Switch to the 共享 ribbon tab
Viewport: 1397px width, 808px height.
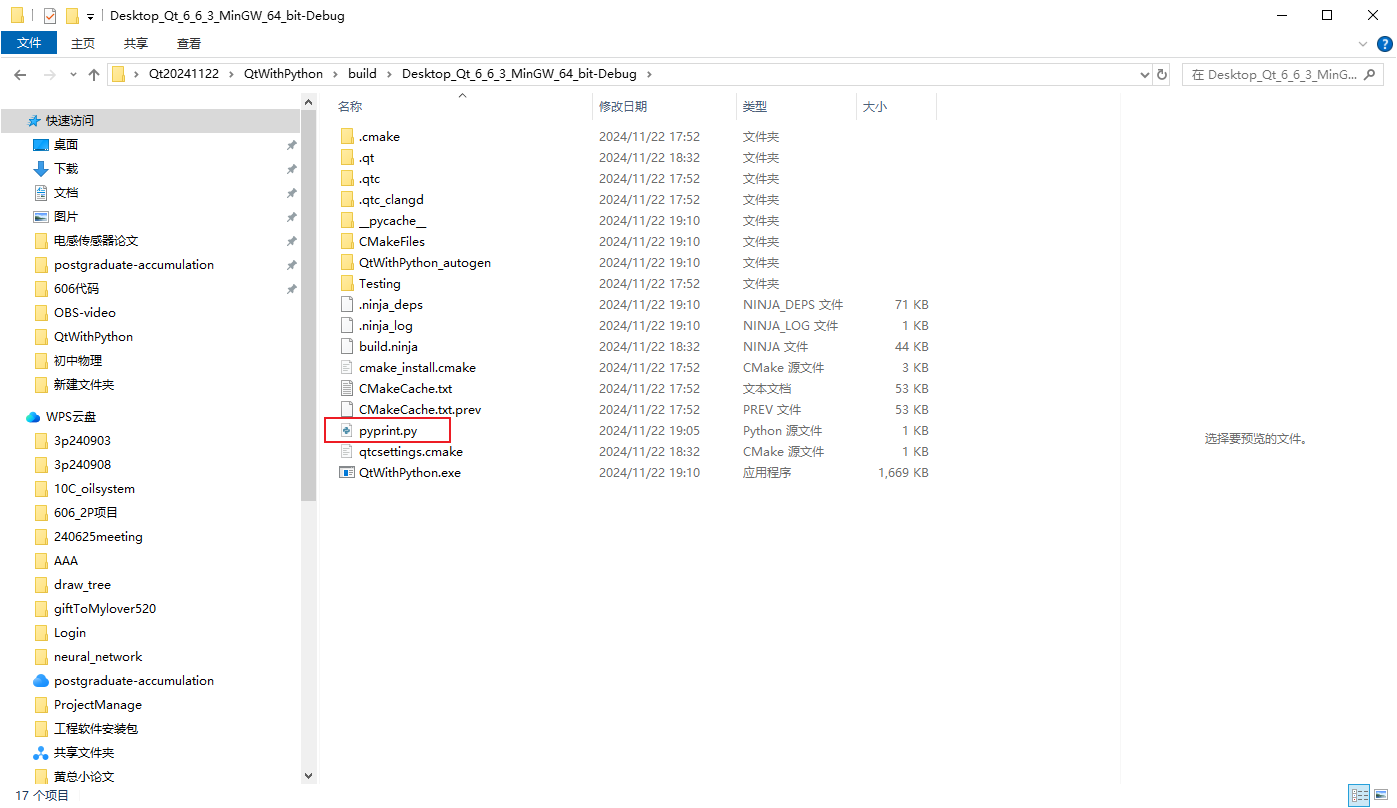coord(136,43)
